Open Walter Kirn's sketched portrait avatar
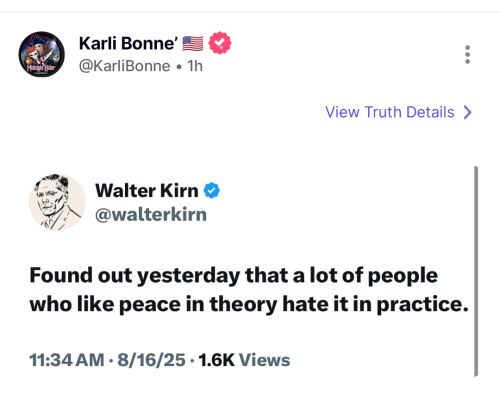The image size is (500, 397). click(x=57, y=202)
